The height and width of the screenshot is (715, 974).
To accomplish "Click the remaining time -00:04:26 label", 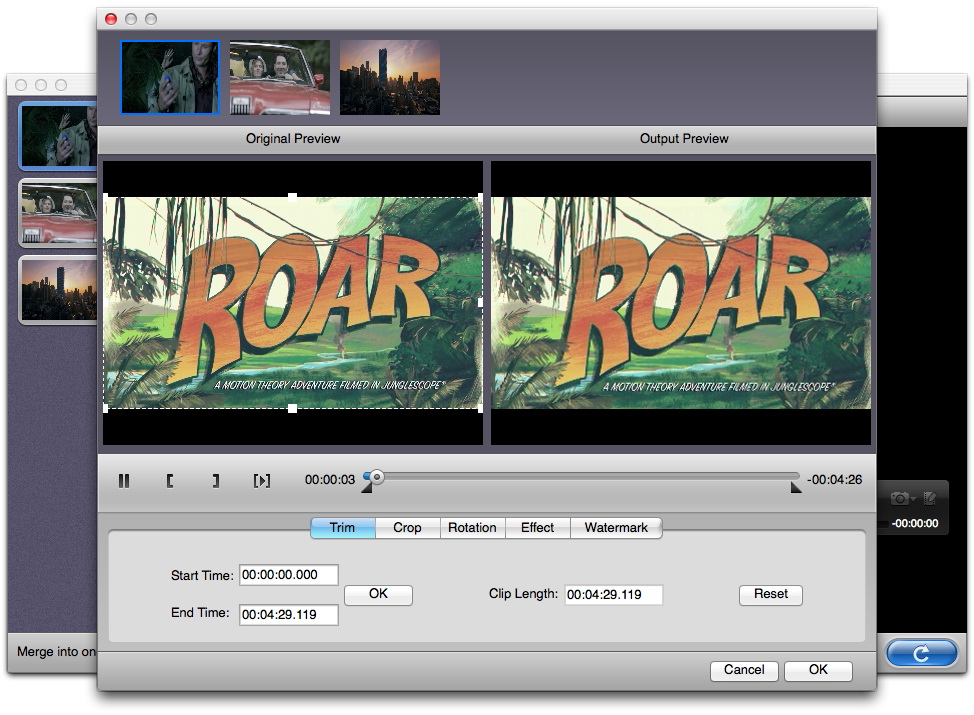I will [834, 480].
